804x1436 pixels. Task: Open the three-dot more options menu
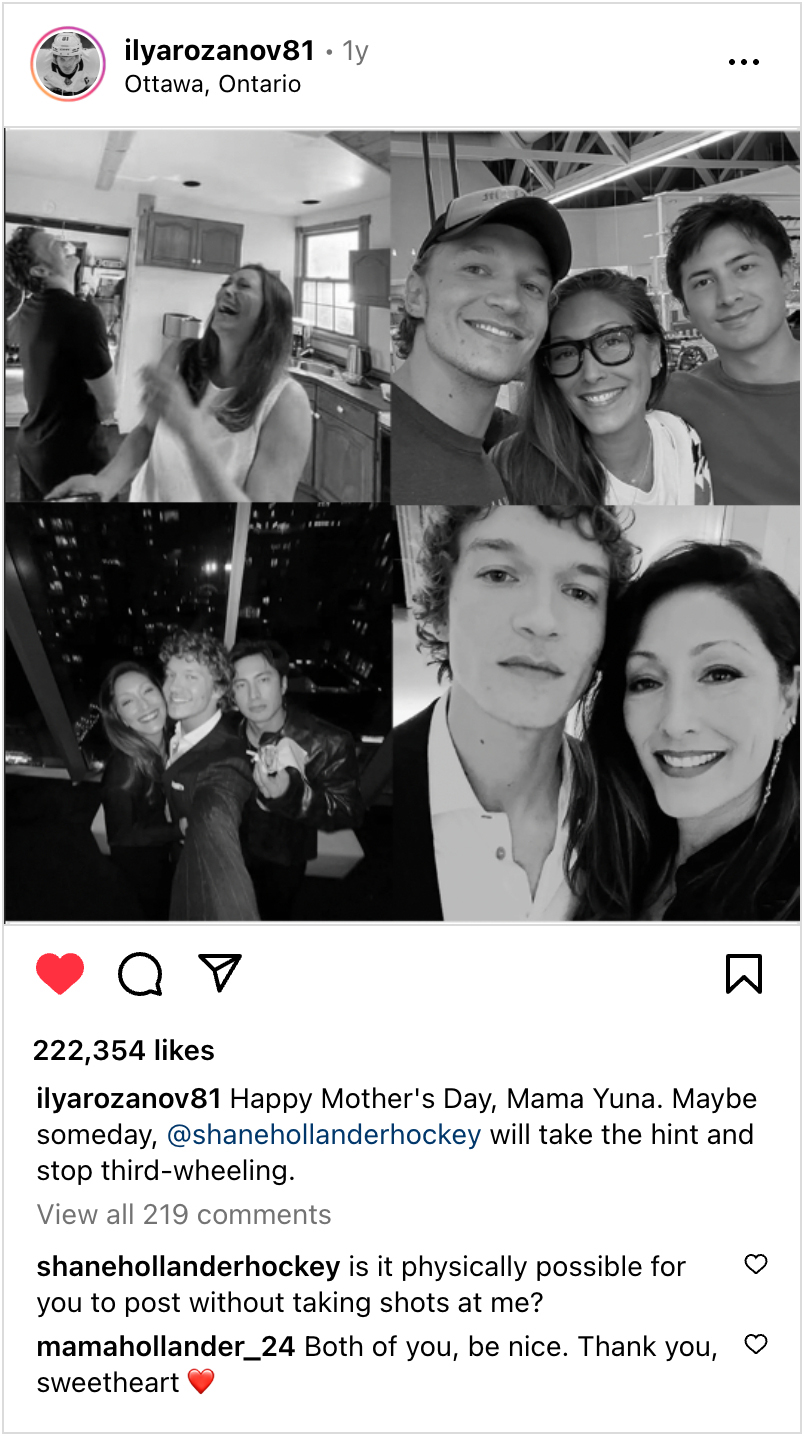point(743,62)
